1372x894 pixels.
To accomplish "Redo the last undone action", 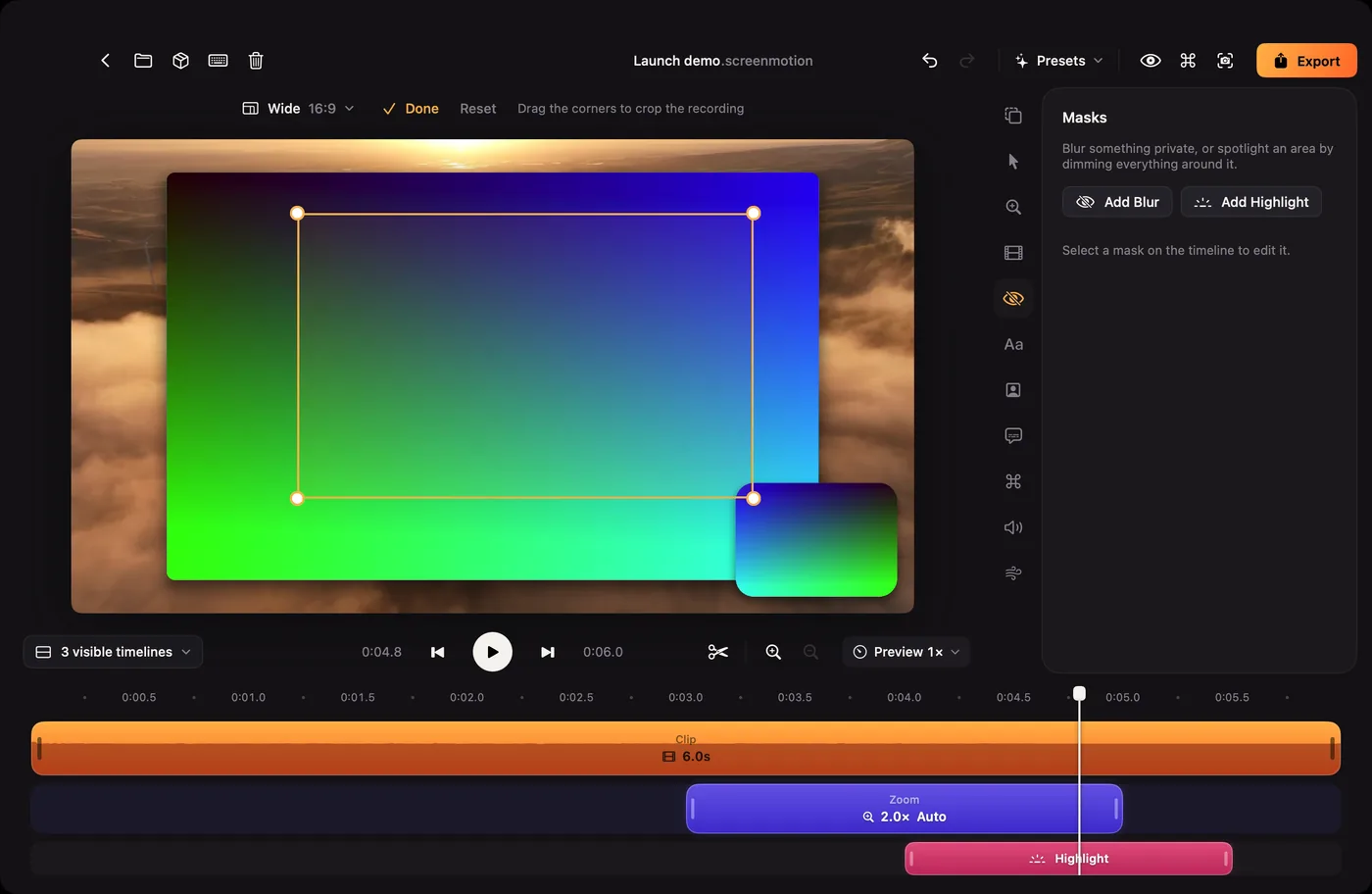I will (x=967, y=61).
